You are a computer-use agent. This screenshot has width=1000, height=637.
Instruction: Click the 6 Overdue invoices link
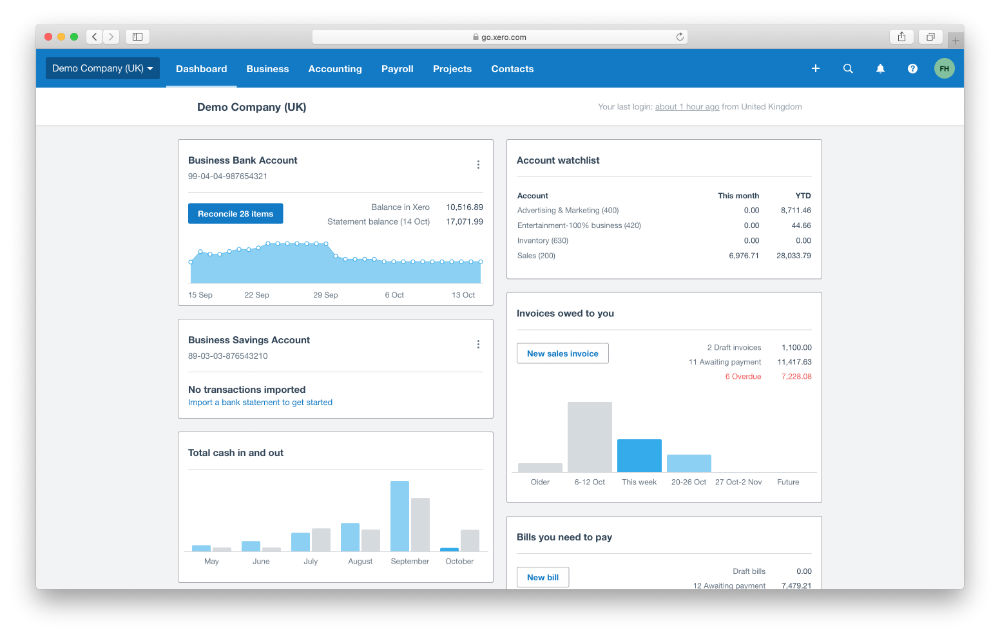743,377
